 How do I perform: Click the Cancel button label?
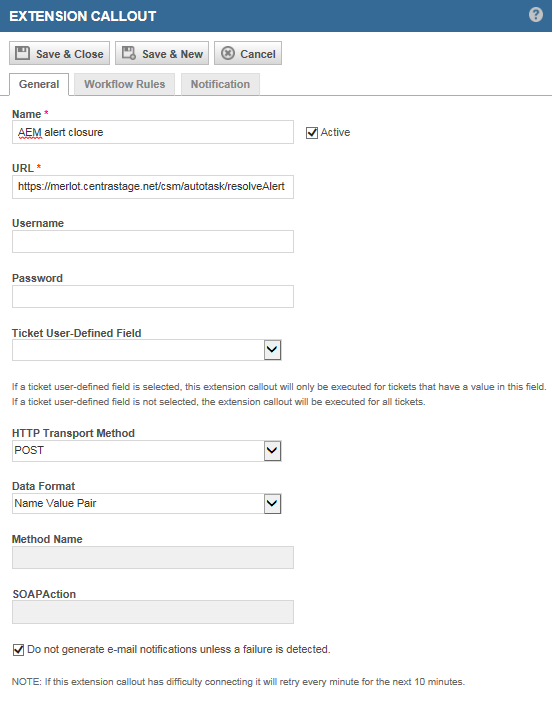tap(258, 54)
